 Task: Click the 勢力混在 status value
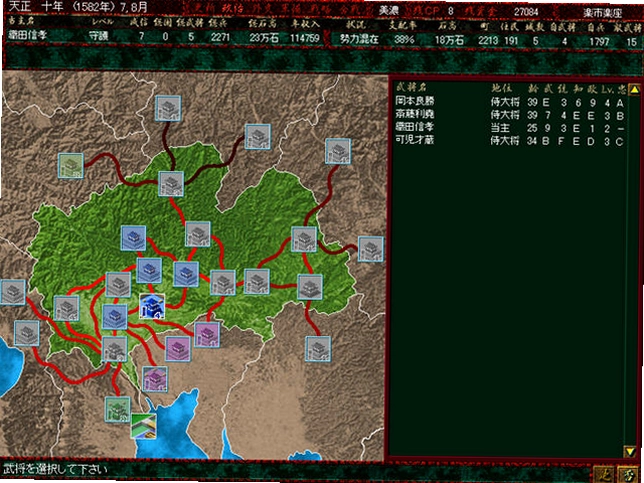pyautogui.click(x=359, y=39)
